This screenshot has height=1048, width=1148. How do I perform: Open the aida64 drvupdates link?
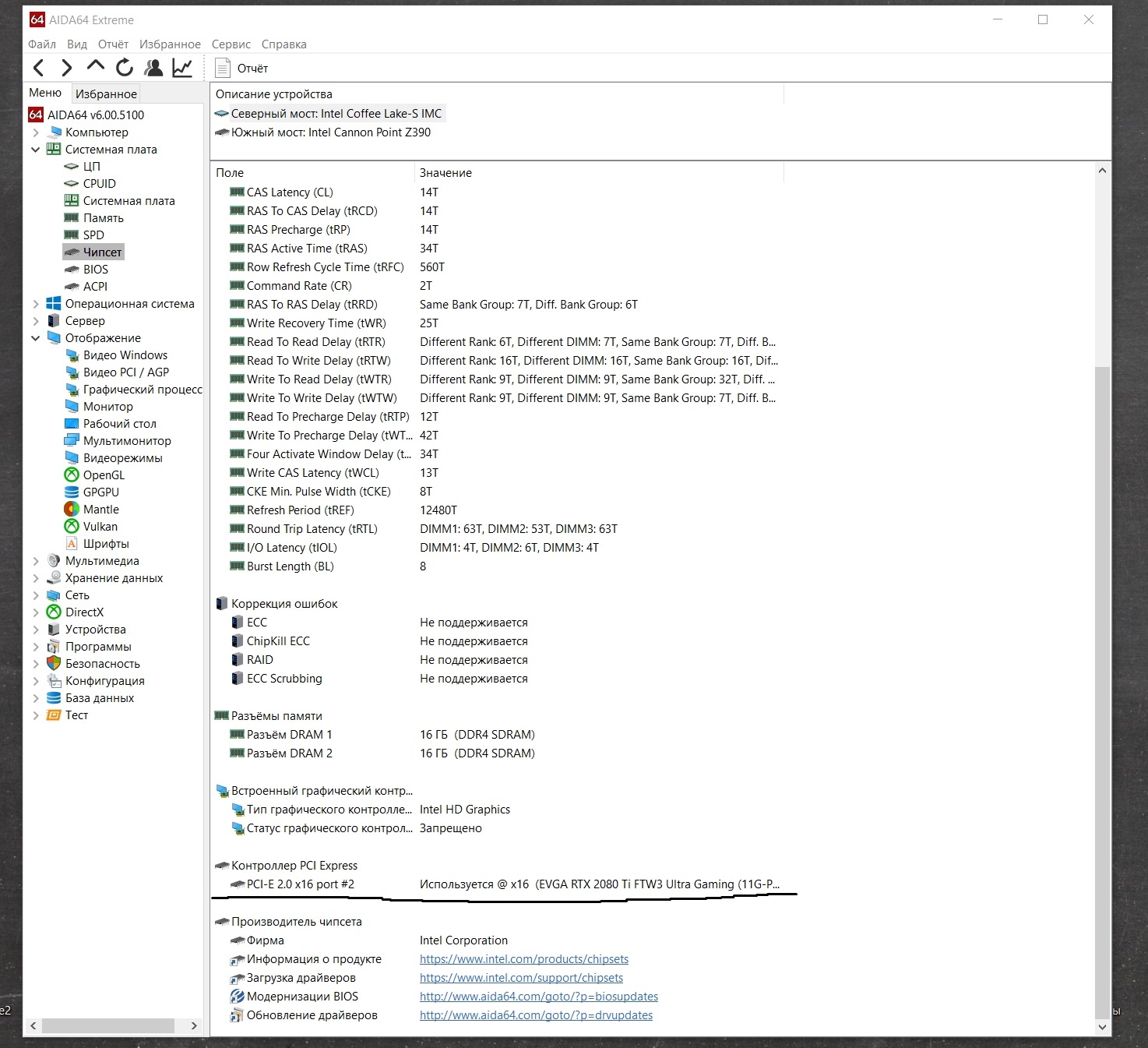(536, 1015)
